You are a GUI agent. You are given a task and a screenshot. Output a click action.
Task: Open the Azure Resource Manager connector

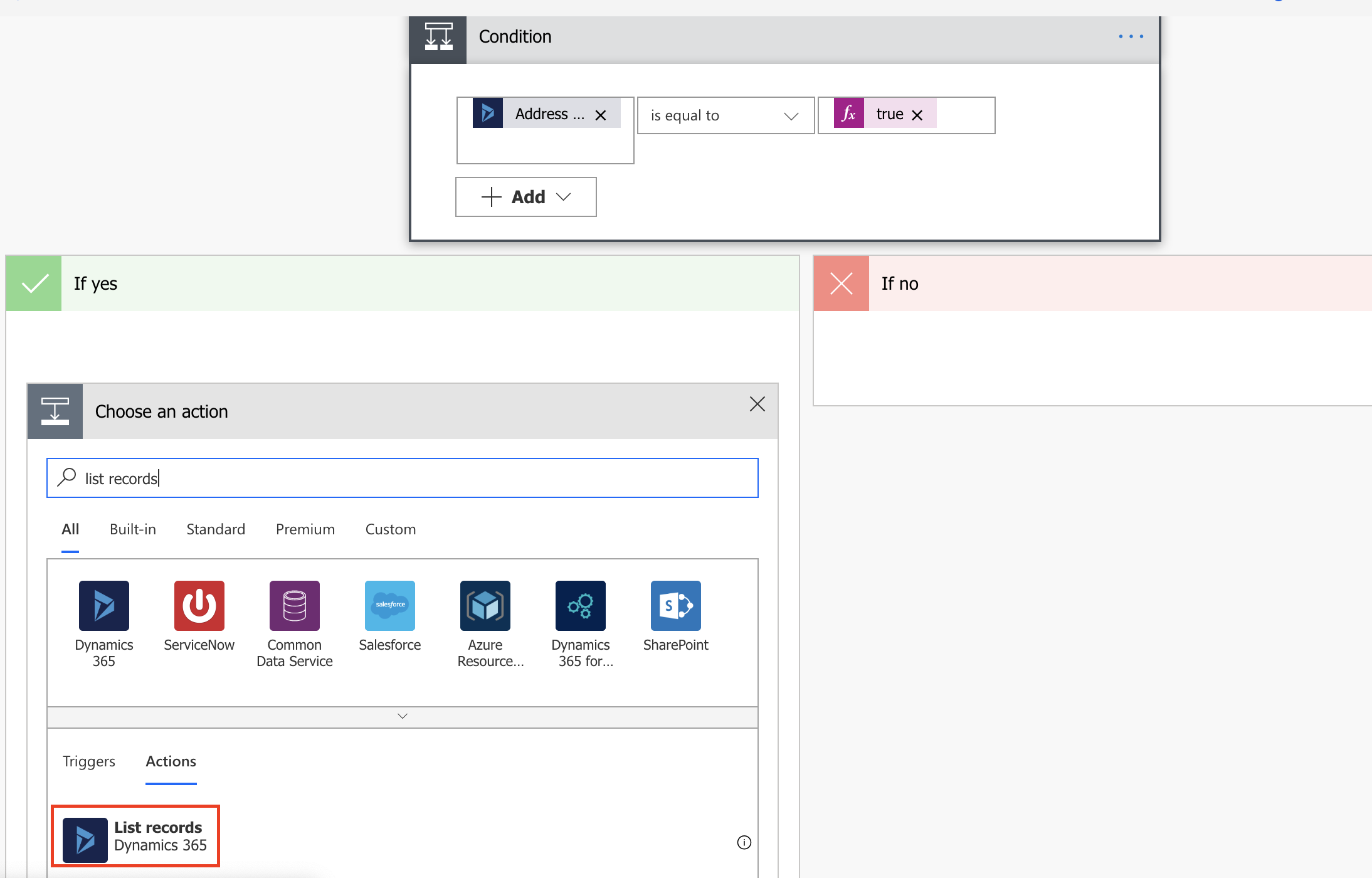(485, 606)
